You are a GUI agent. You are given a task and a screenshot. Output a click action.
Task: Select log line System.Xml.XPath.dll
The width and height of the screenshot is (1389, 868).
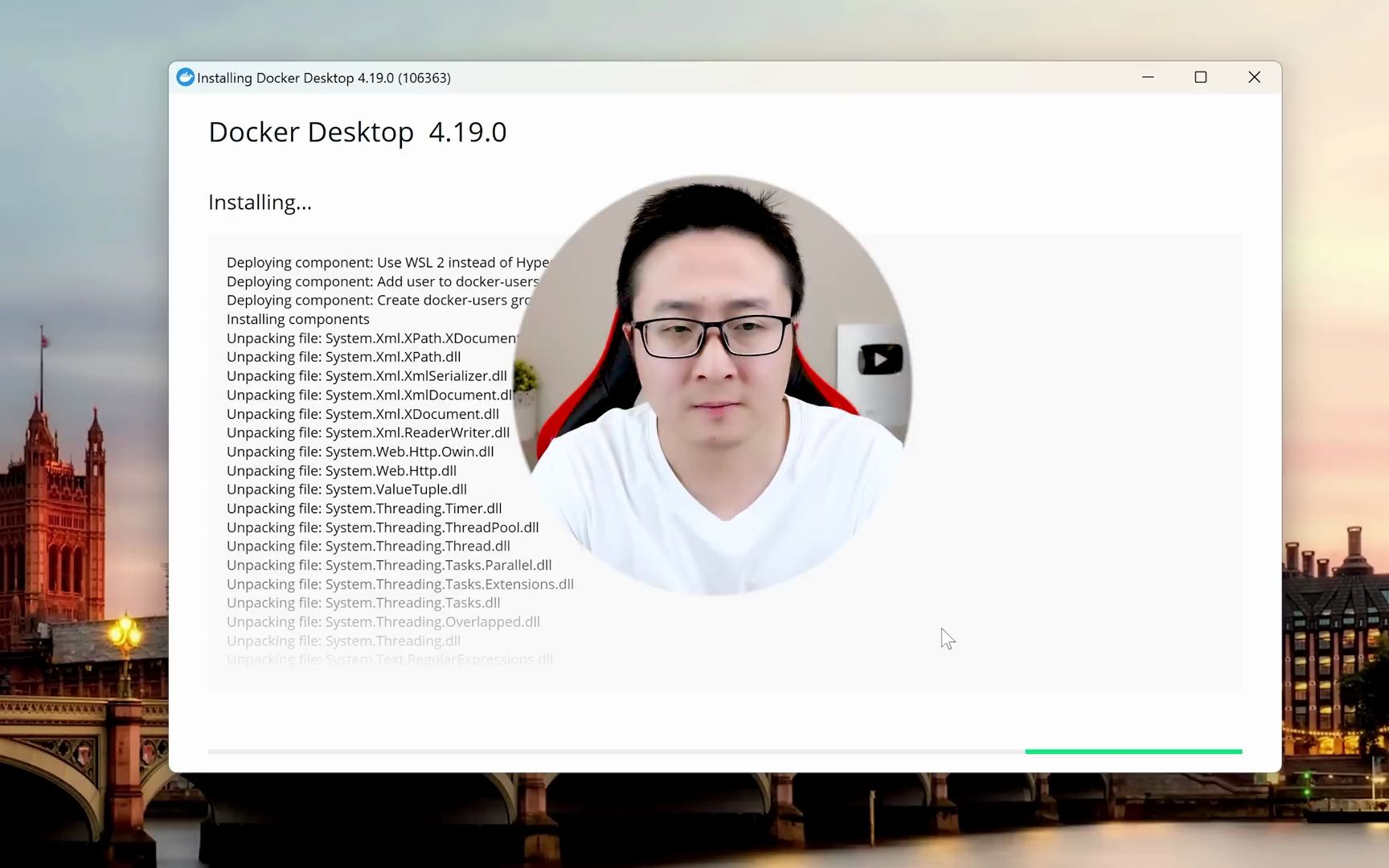coord(344,357)
